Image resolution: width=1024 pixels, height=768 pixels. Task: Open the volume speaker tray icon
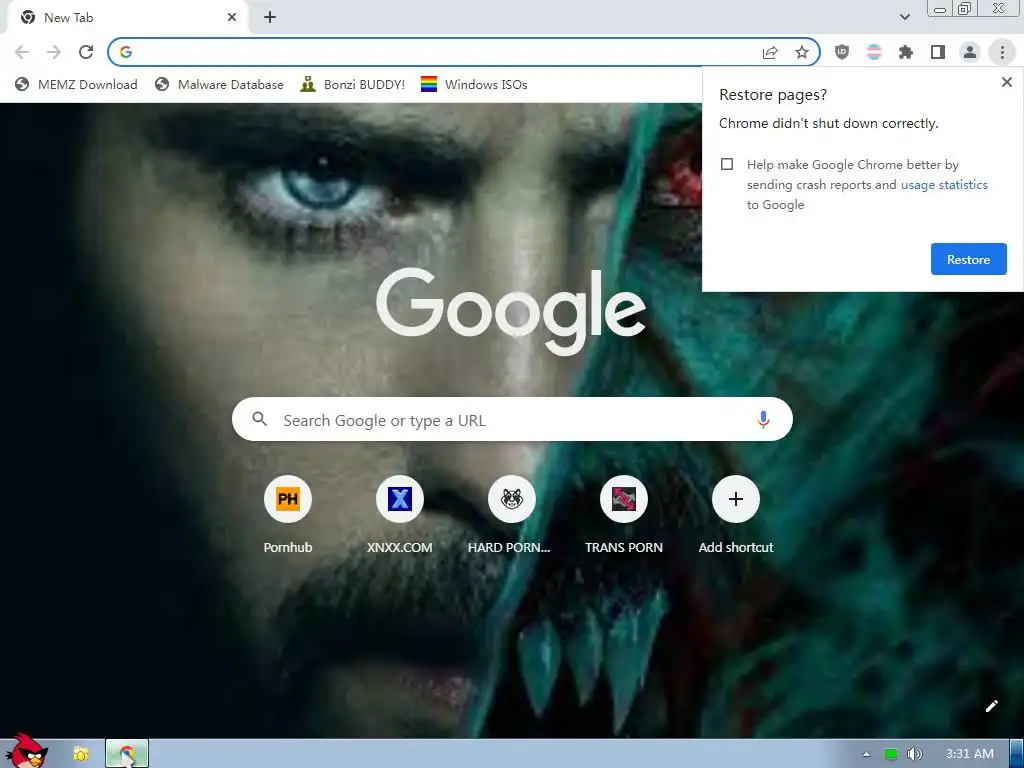coord(914,754)
